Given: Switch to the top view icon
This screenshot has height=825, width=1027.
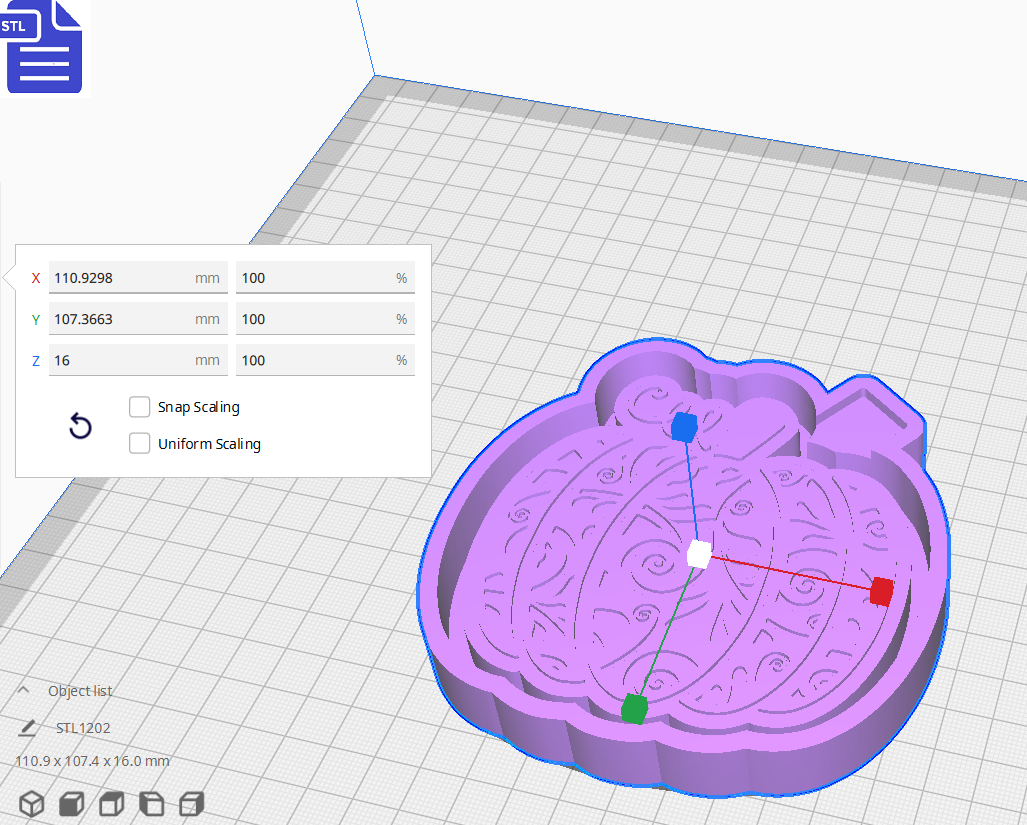Looking at the screenshot, I should tap(111, 803).
